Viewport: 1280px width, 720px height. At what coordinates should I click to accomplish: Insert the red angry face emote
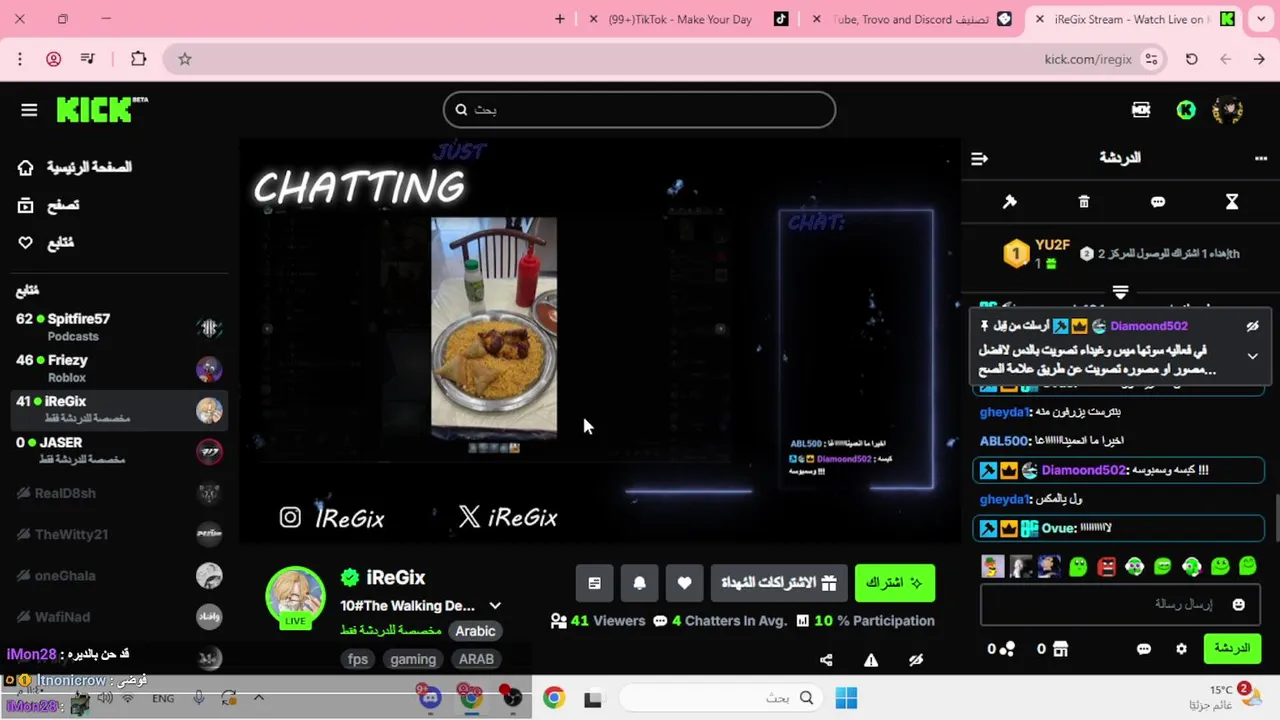pyautogui.click(x=1106, y=567)
